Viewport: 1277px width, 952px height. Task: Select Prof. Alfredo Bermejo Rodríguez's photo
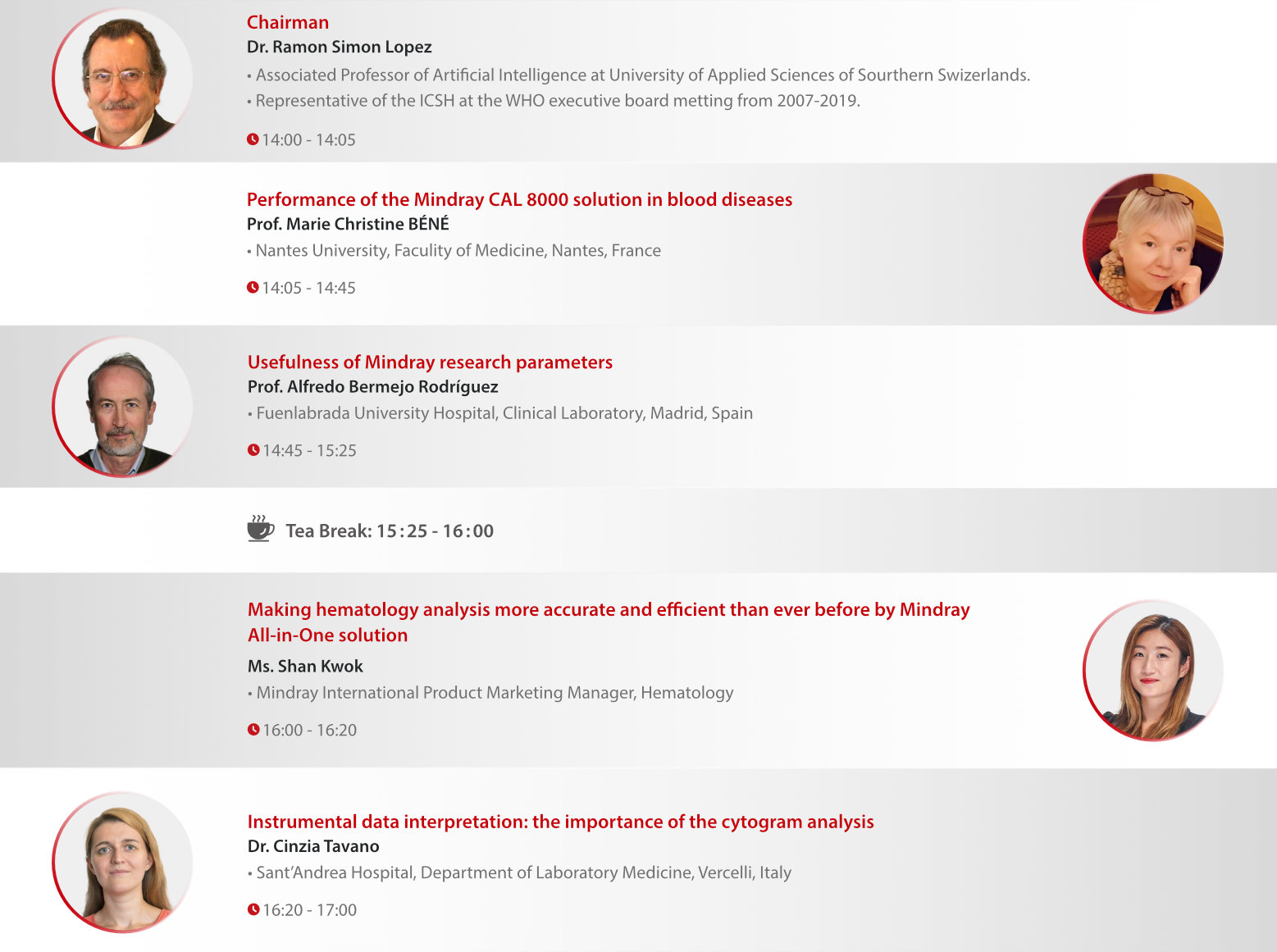(123, 407)
